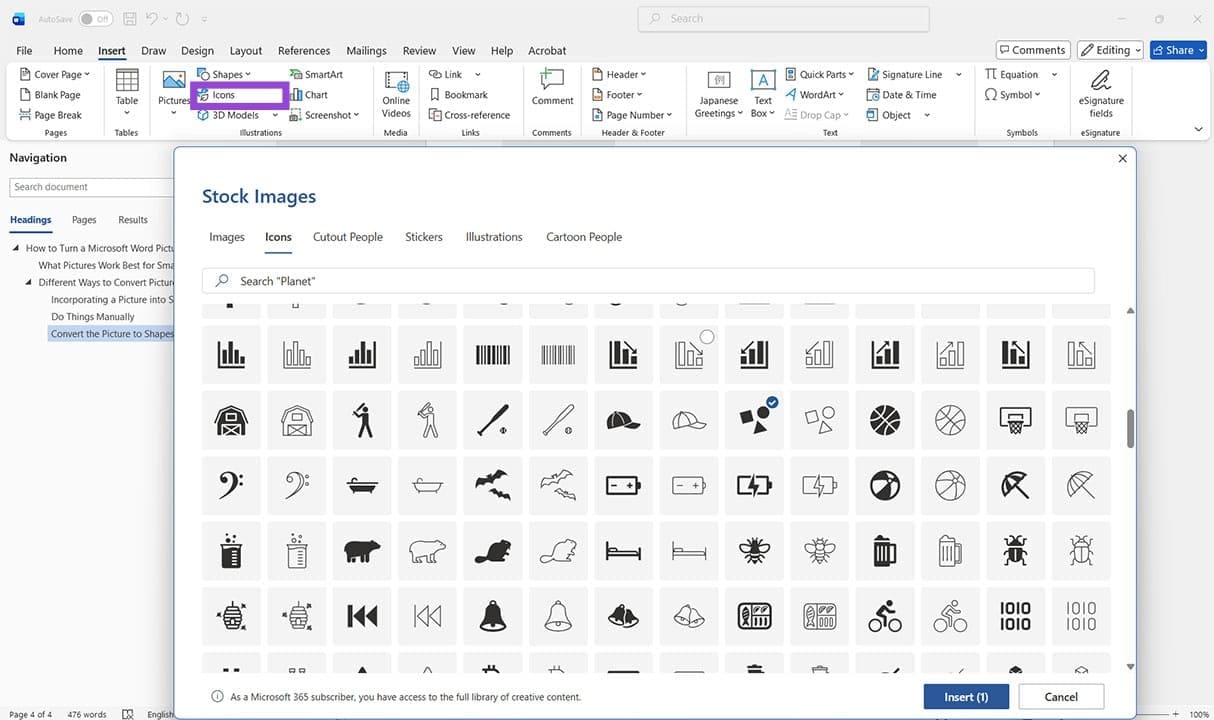Expand the Shapes dropdown
The image size is (1214, 720).
click(246, 73)
